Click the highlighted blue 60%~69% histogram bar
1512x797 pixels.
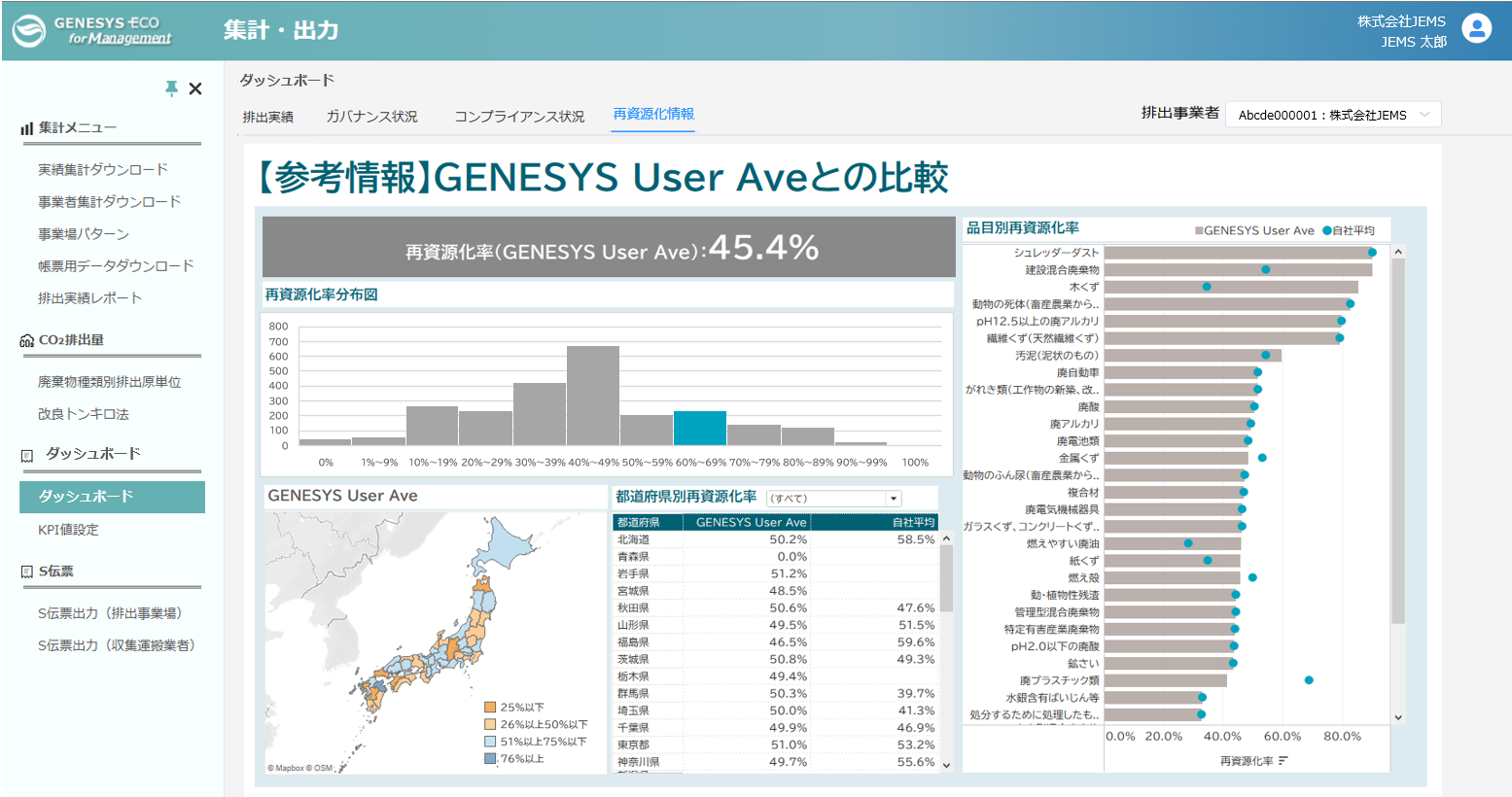[x=700, y=428]
